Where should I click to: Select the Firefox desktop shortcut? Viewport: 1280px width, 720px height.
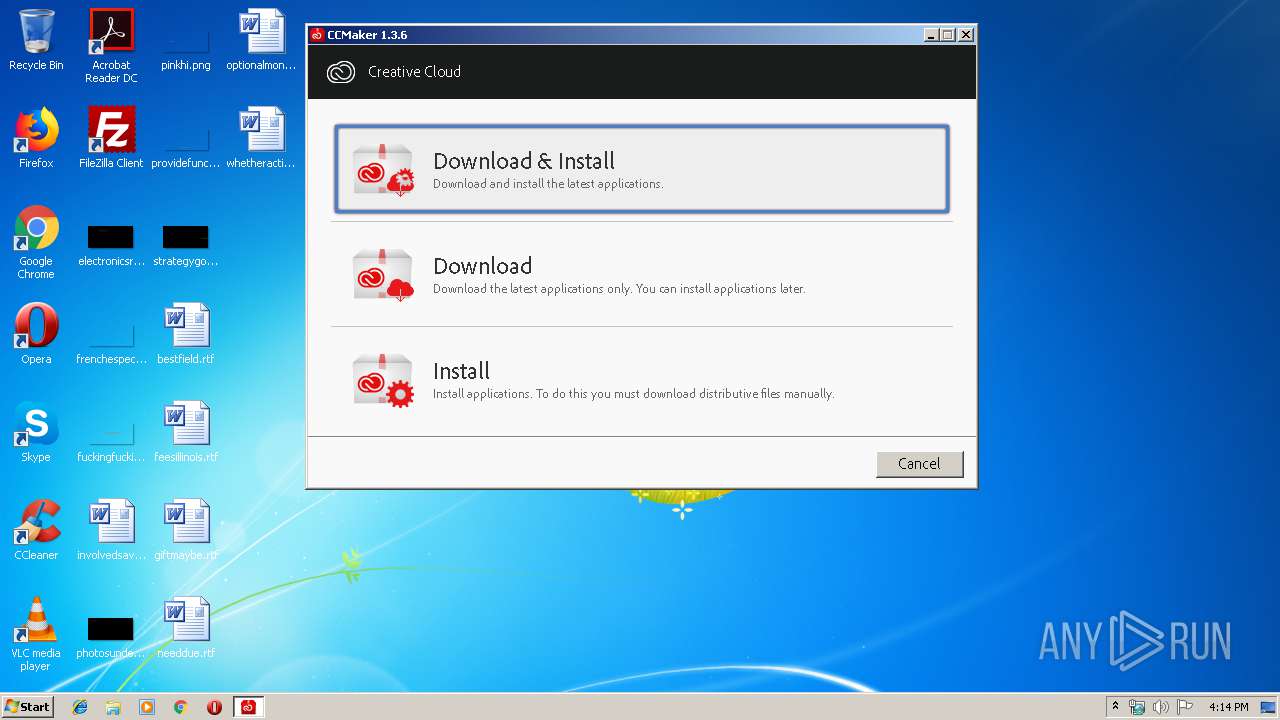[x=36, y=138]
